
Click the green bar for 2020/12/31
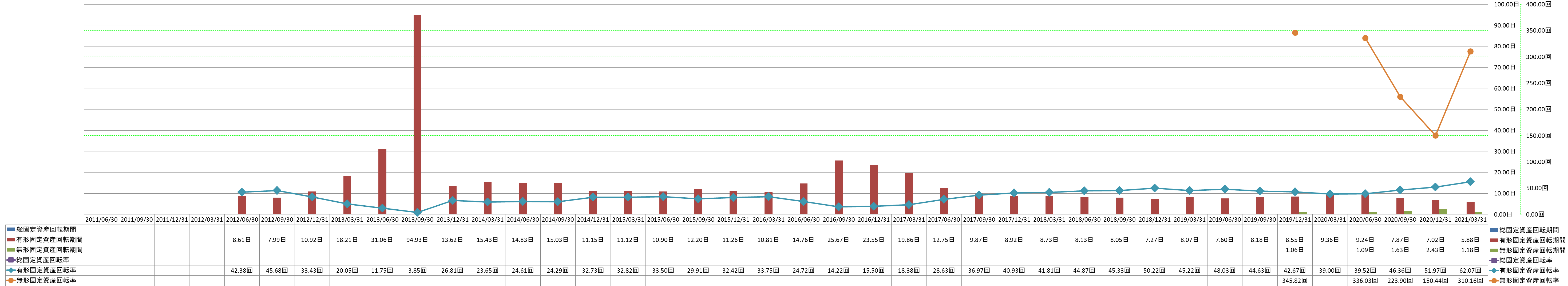point(1443,212)
